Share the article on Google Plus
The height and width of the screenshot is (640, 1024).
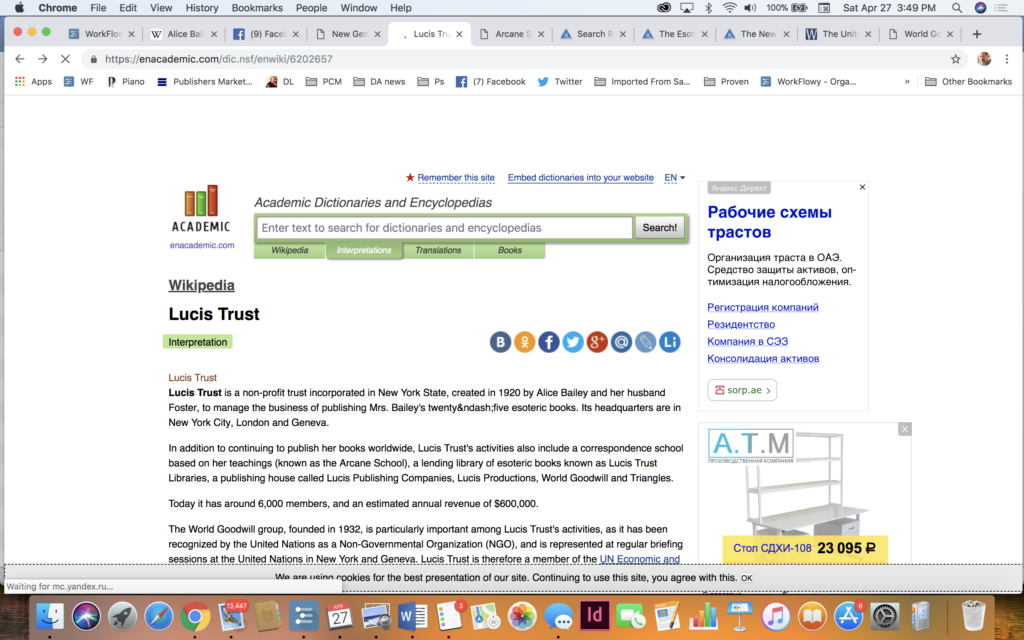597,342
